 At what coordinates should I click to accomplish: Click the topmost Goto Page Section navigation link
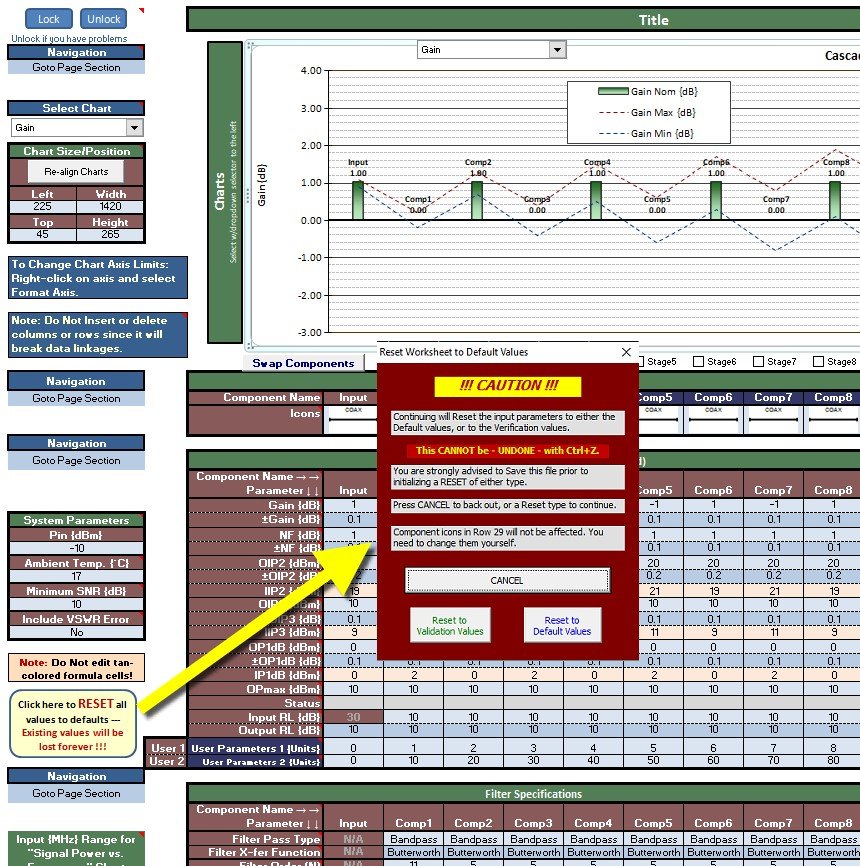coord(76,68)
